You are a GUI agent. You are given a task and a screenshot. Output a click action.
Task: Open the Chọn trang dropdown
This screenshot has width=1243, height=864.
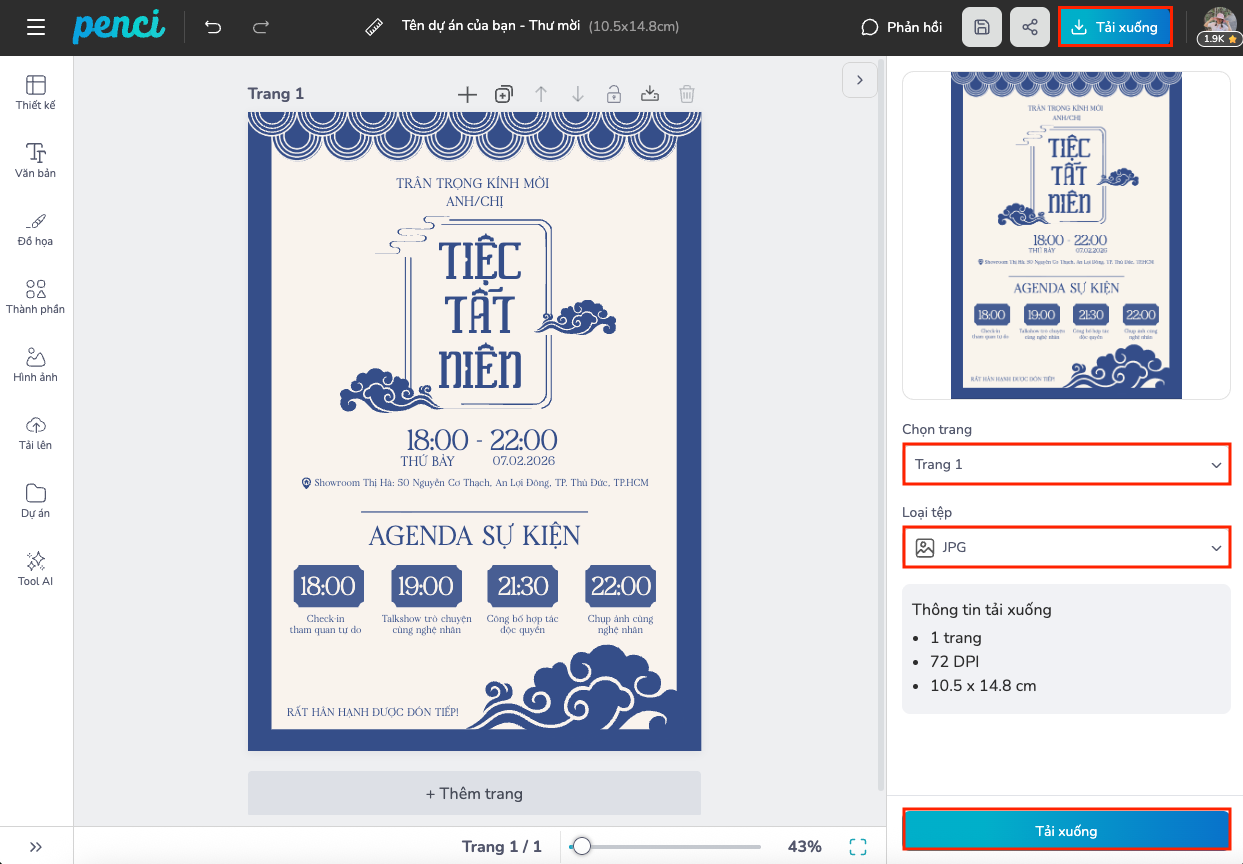coord(1066,465)
